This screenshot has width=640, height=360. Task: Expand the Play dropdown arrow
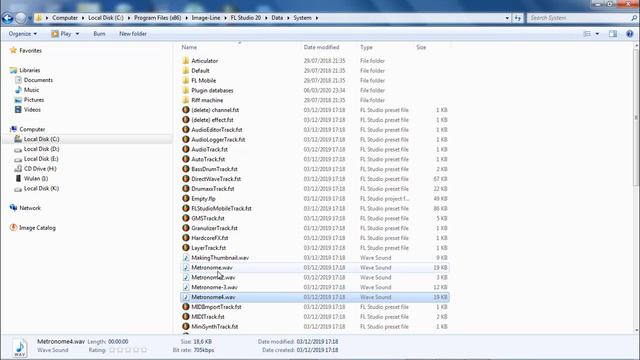(77, 34)
